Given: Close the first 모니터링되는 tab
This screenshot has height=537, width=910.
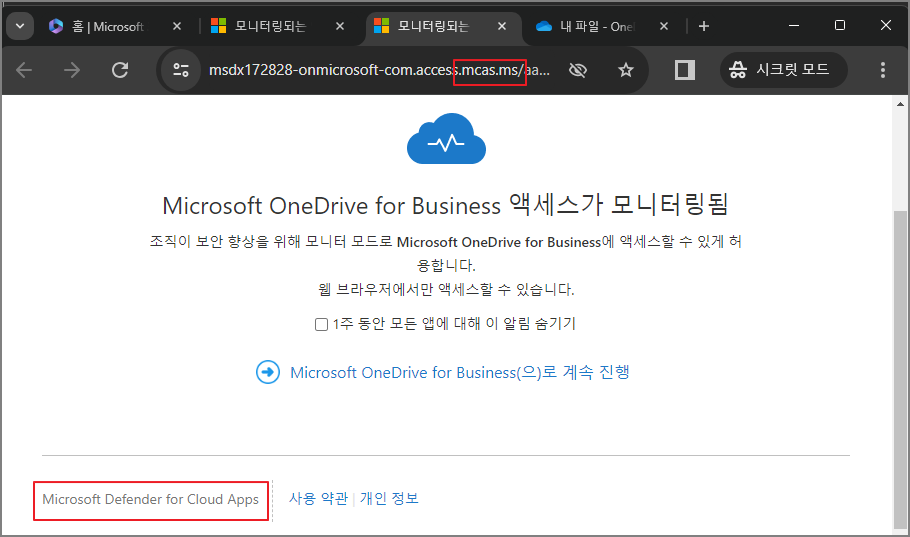Looking at the screenshot, I should coord(340,26).
